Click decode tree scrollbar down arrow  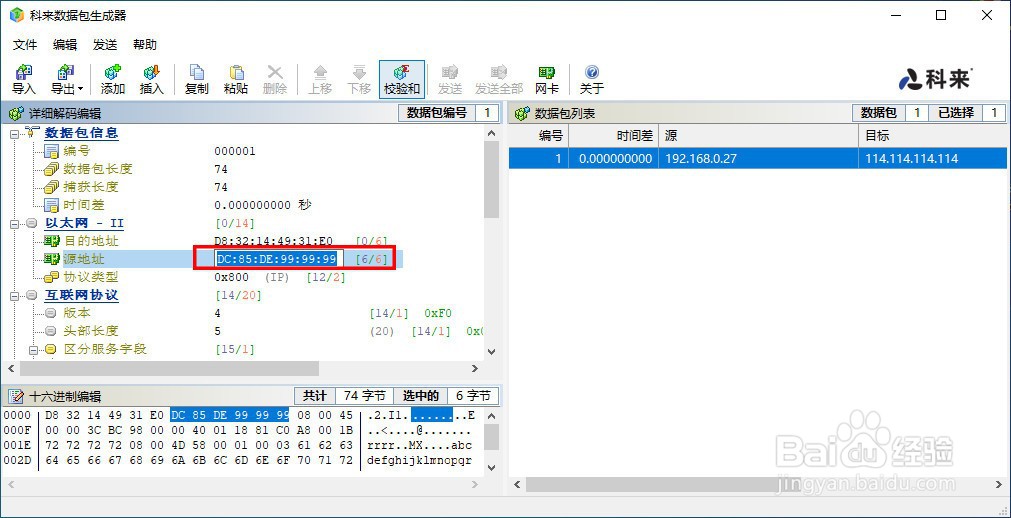click(x=491, y=352)
